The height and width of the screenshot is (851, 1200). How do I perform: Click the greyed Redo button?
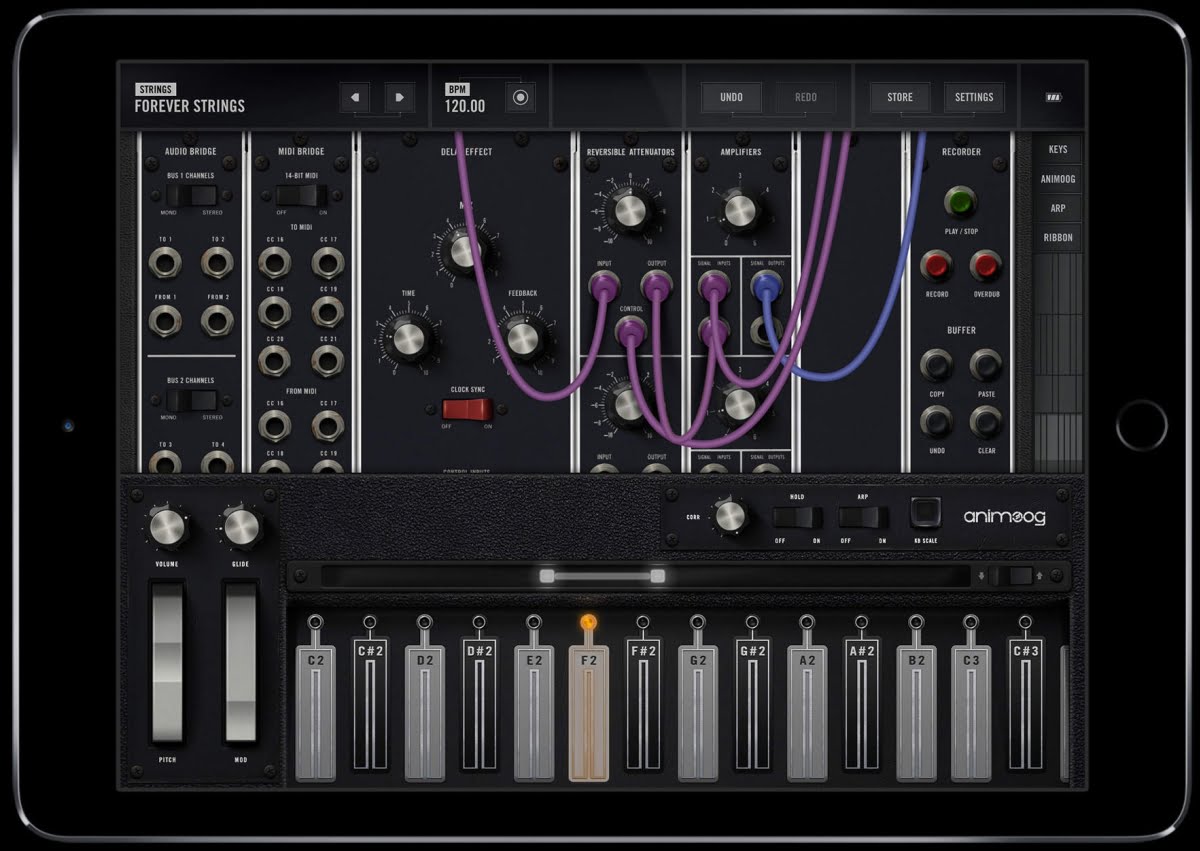[806, 97]
